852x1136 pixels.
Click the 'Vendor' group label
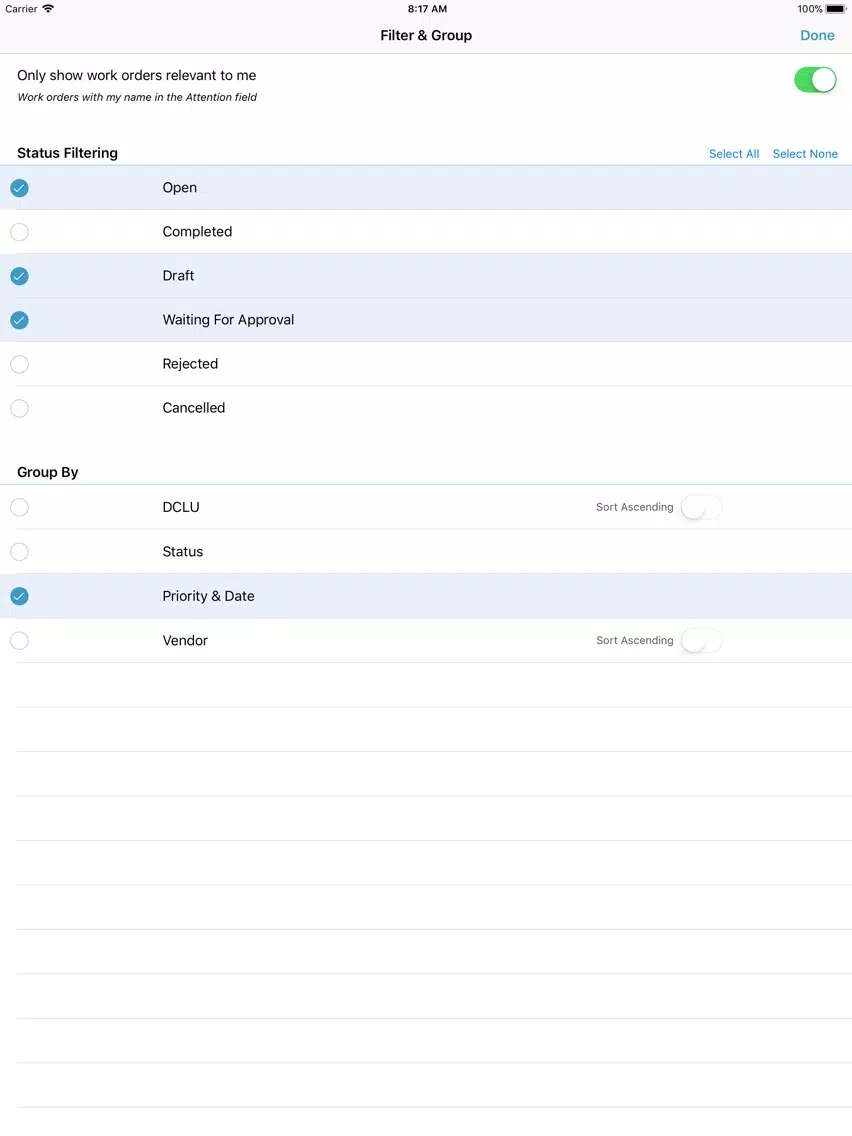tap(185, 640)
